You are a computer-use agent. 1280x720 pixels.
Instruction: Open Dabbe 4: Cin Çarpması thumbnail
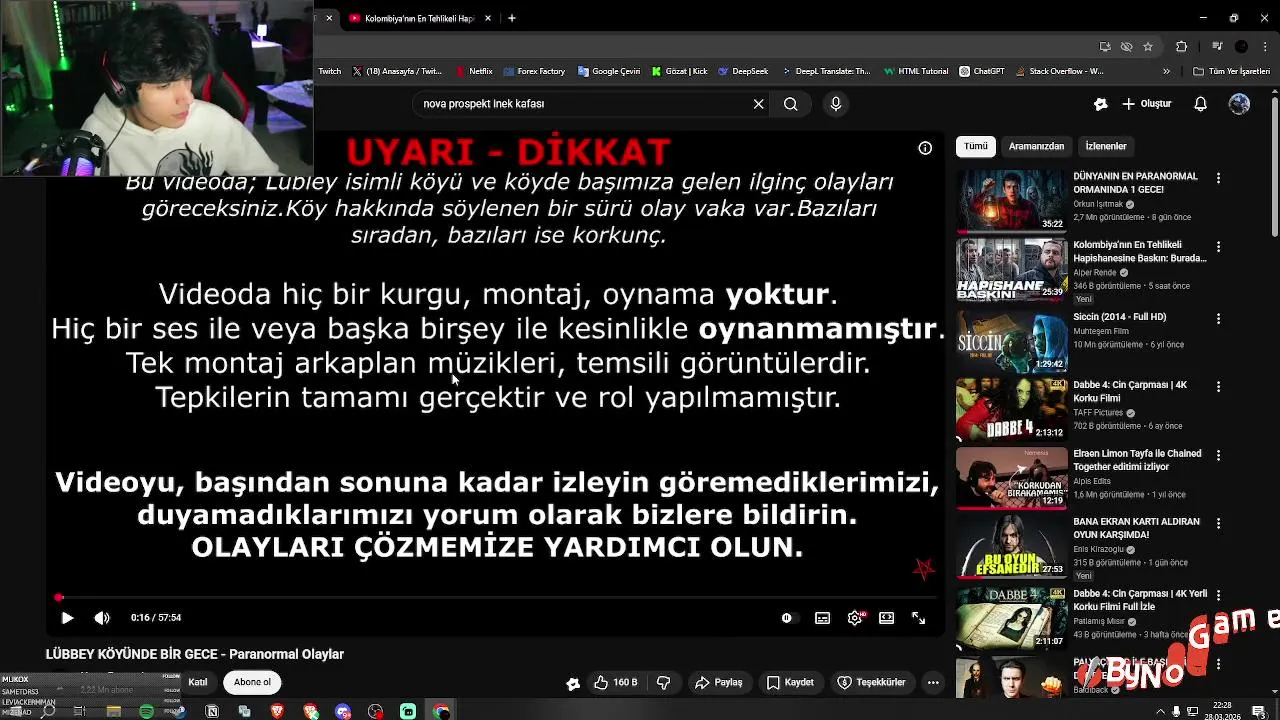pyautogui.click(x=1011, y=409)
